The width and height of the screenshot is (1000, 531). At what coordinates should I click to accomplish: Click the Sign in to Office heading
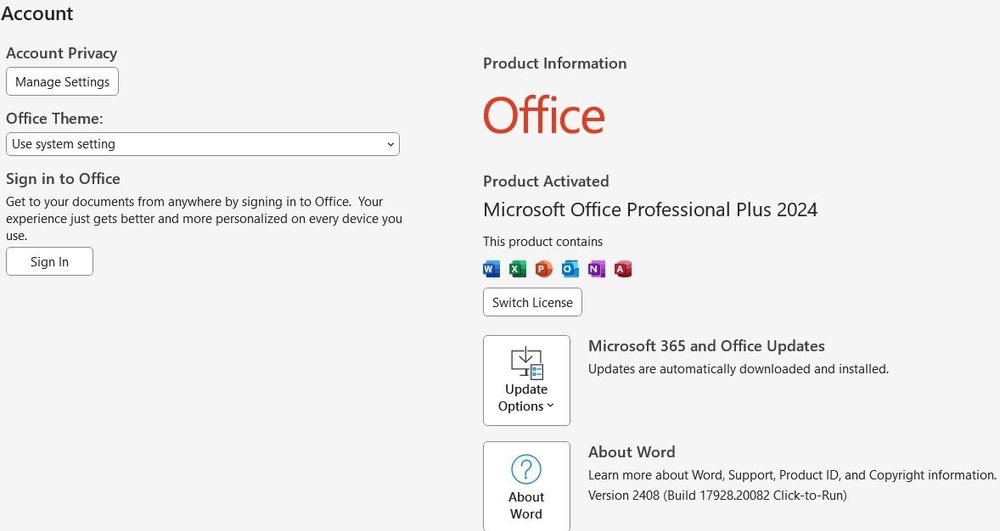(x=63, y=179)
